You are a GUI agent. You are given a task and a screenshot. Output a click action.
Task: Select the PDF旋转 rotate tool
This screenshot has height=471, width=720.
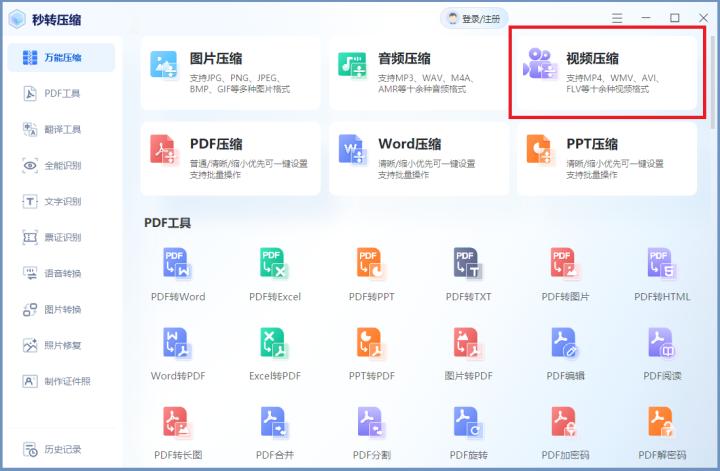coord(468,433)
